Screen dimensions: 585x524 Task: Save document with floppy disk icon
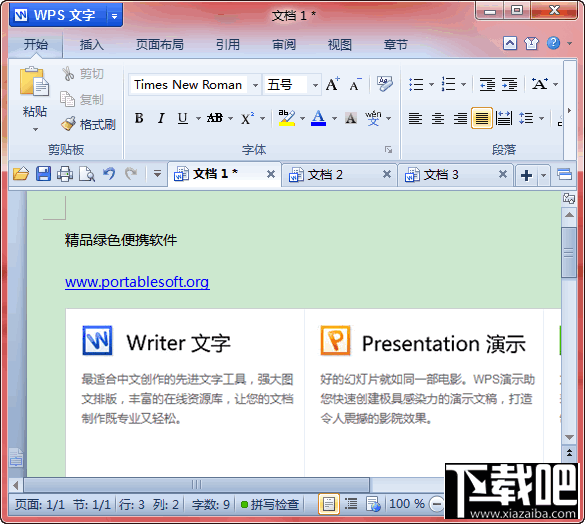click(x=43, y=174)
